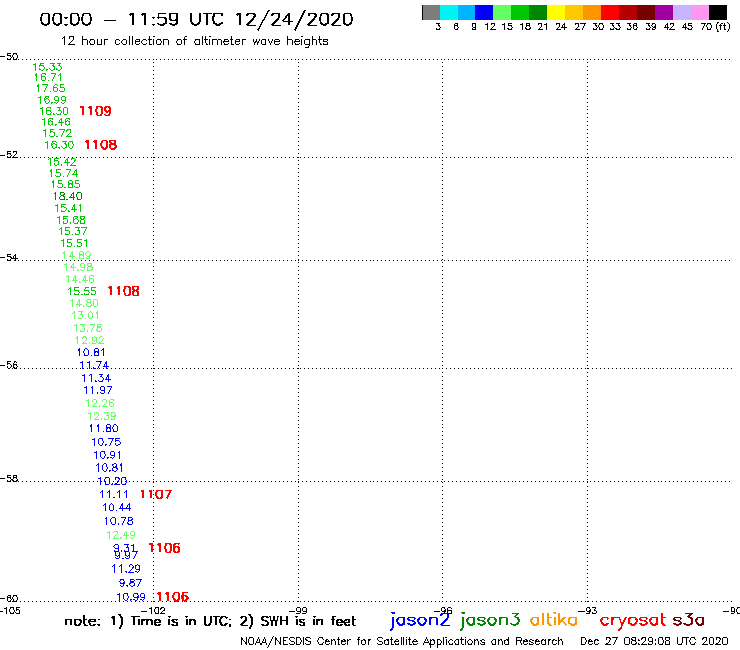Click the purple swatch in the color scale
The image size is (740, 650).
tap(664, 12)
